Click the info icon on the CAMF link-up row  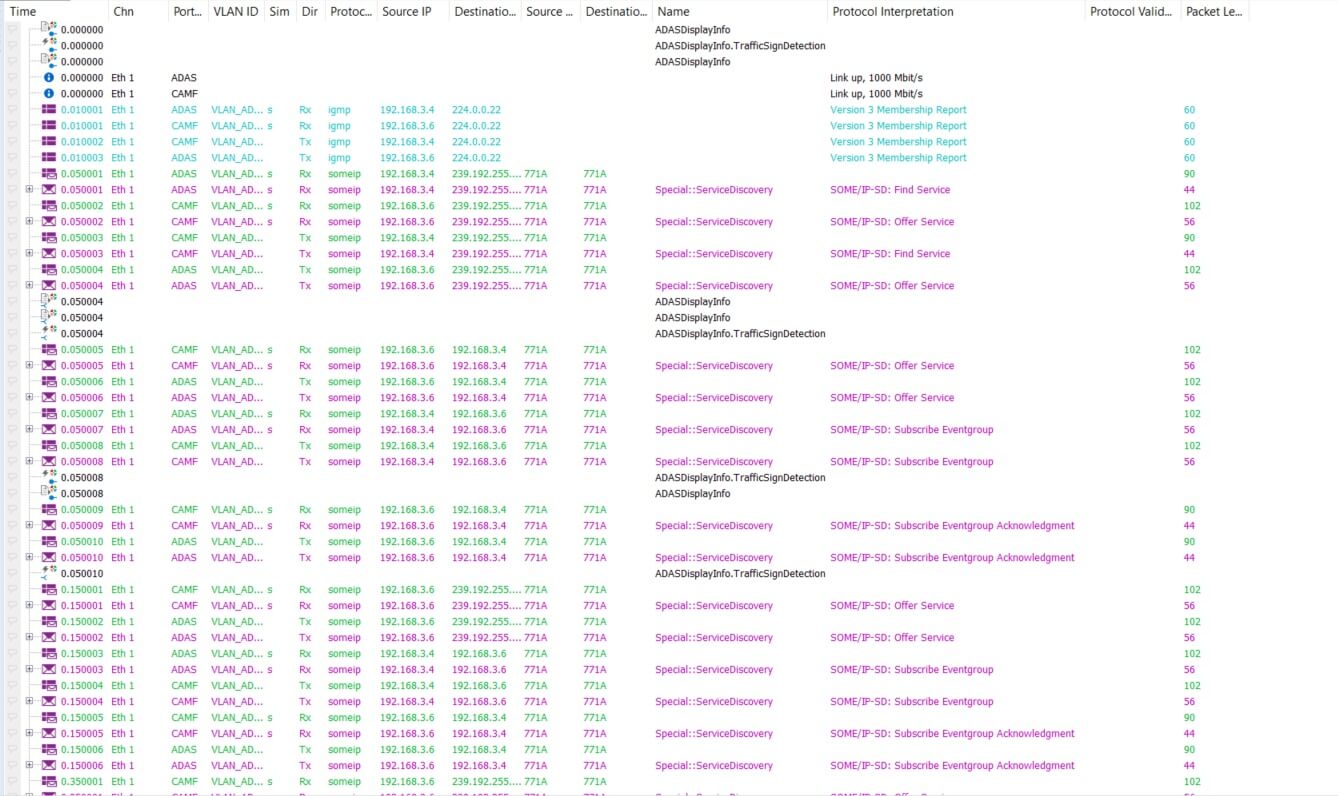coord(49,94)
